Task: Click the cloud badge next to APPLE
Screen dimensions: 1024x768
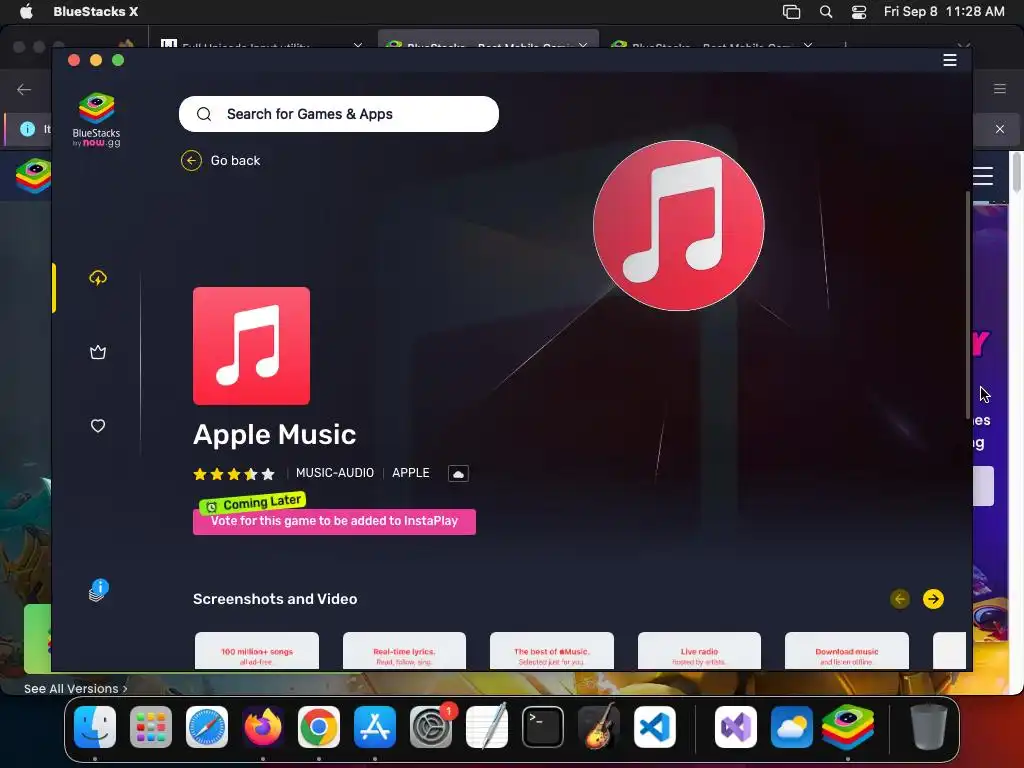Action: point(458,473)
